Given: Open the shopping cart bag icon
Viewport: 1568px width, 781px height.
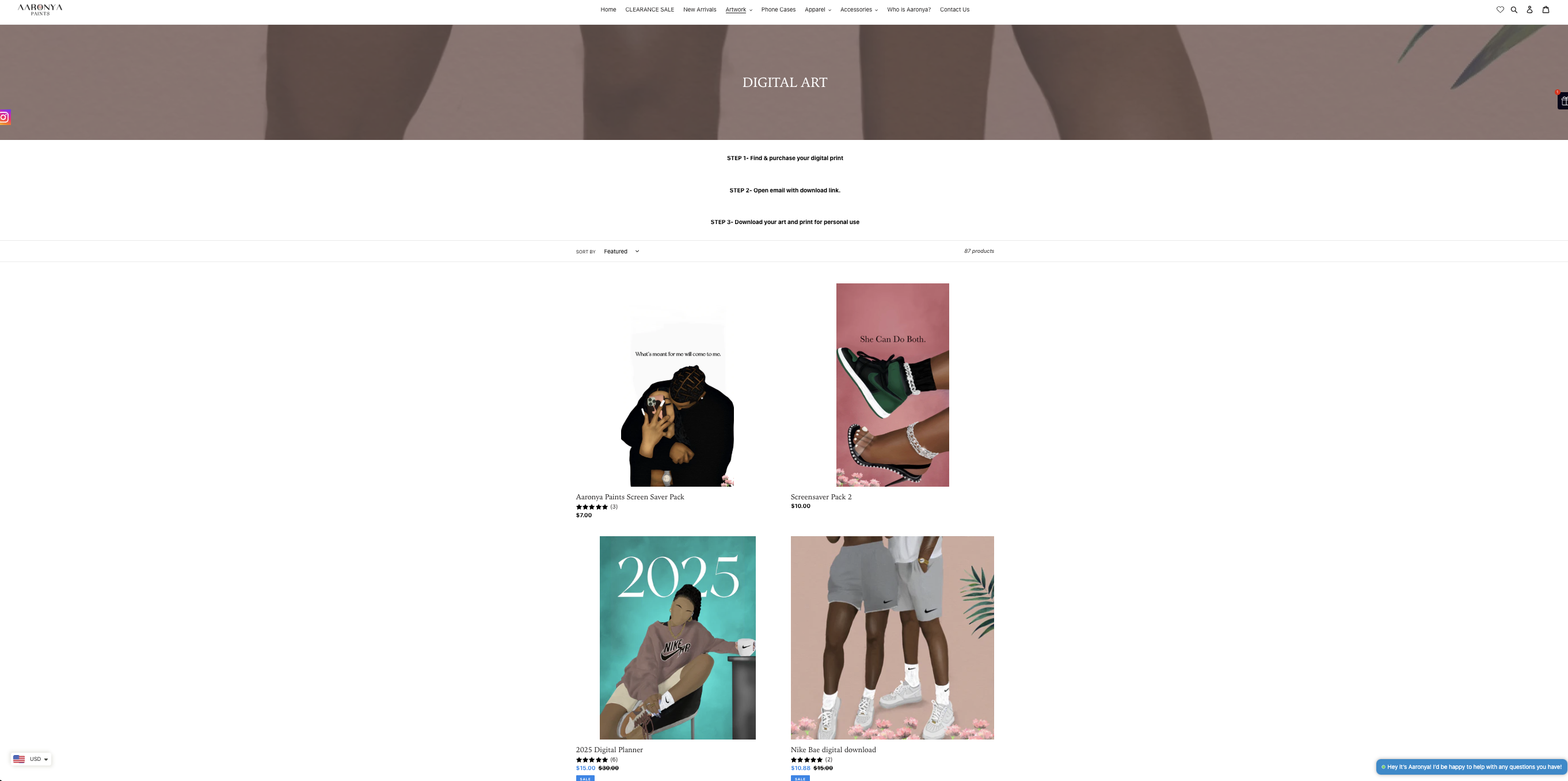Looking at the screenshot, I should tap(1546, 10).
